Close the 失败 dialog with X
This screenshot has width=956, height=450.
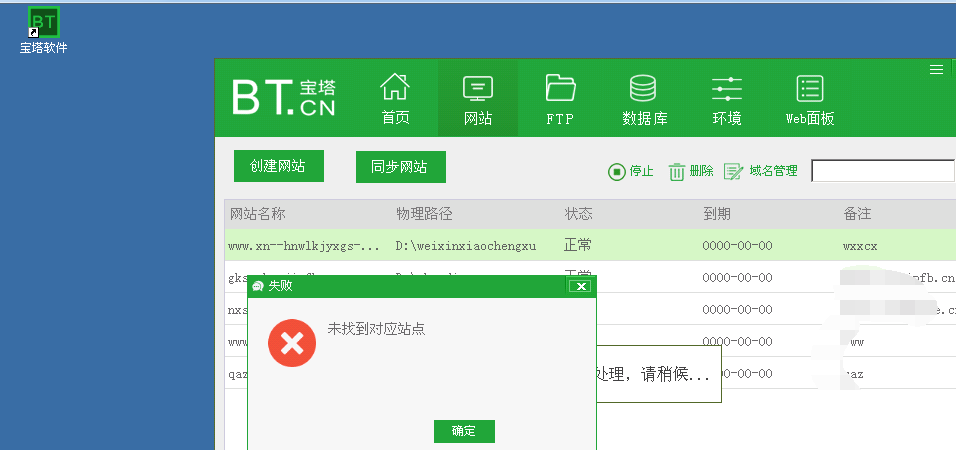[581, 286]
